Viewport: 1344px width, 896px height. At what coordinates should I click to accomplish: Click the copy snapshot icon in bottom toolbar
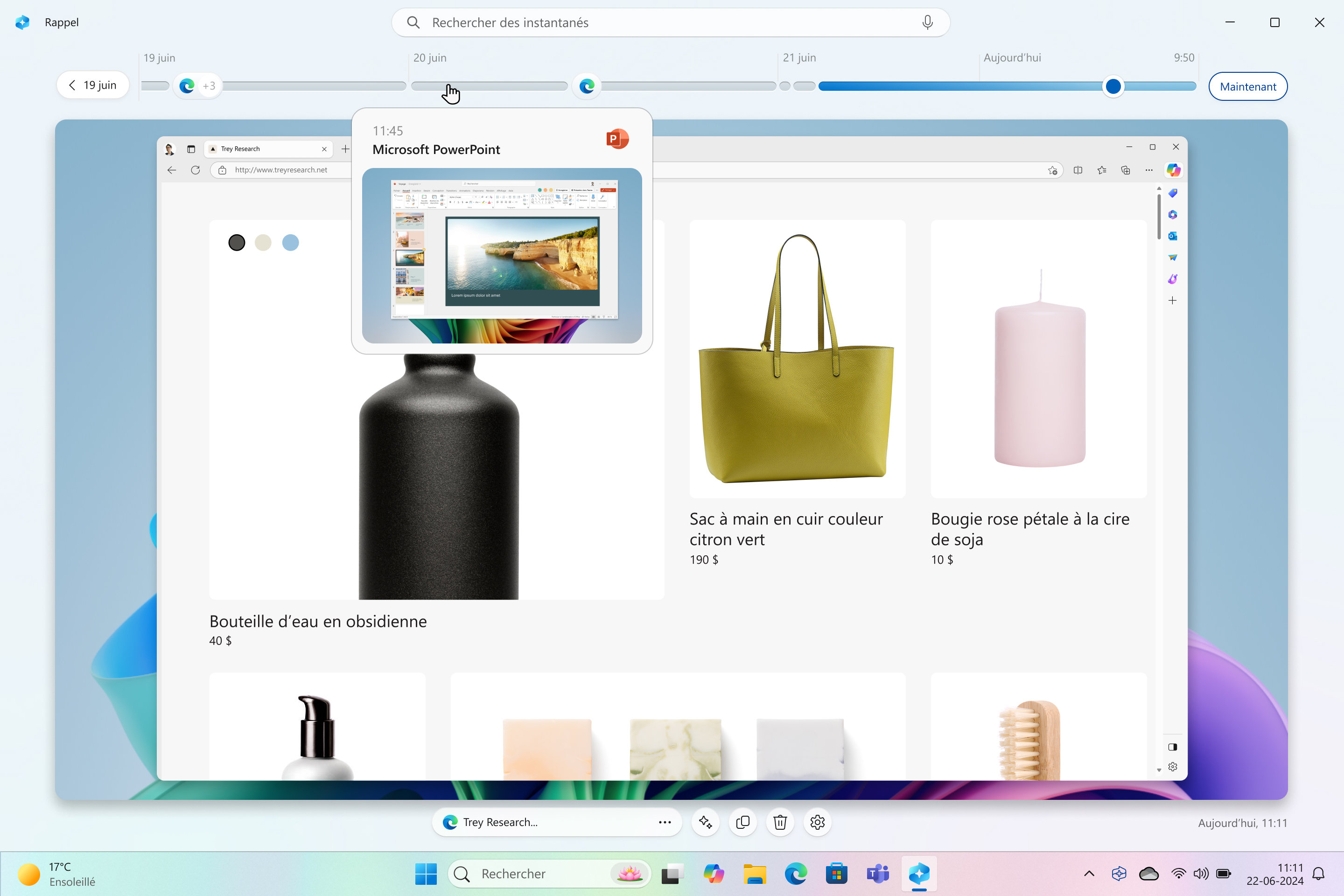point(743,822)
